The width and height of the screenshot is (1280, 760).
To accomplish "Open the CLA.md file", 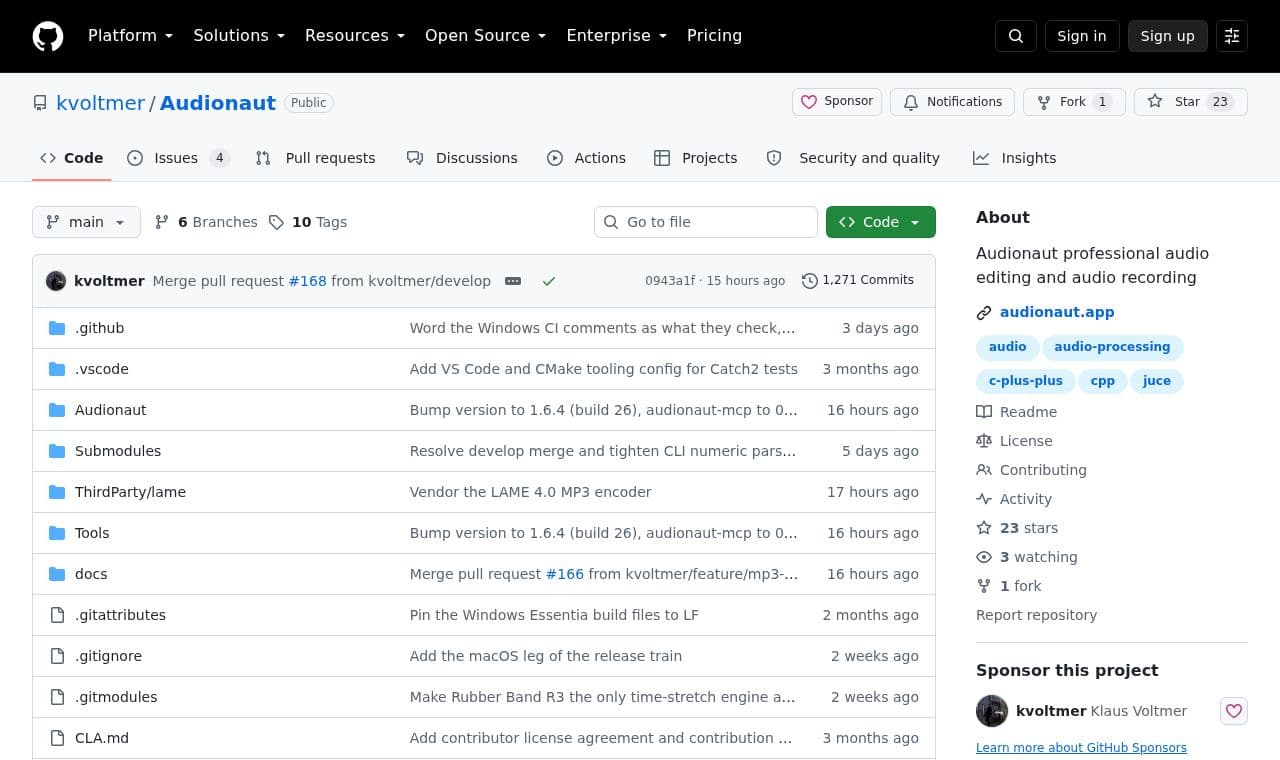I will point(102,738).
